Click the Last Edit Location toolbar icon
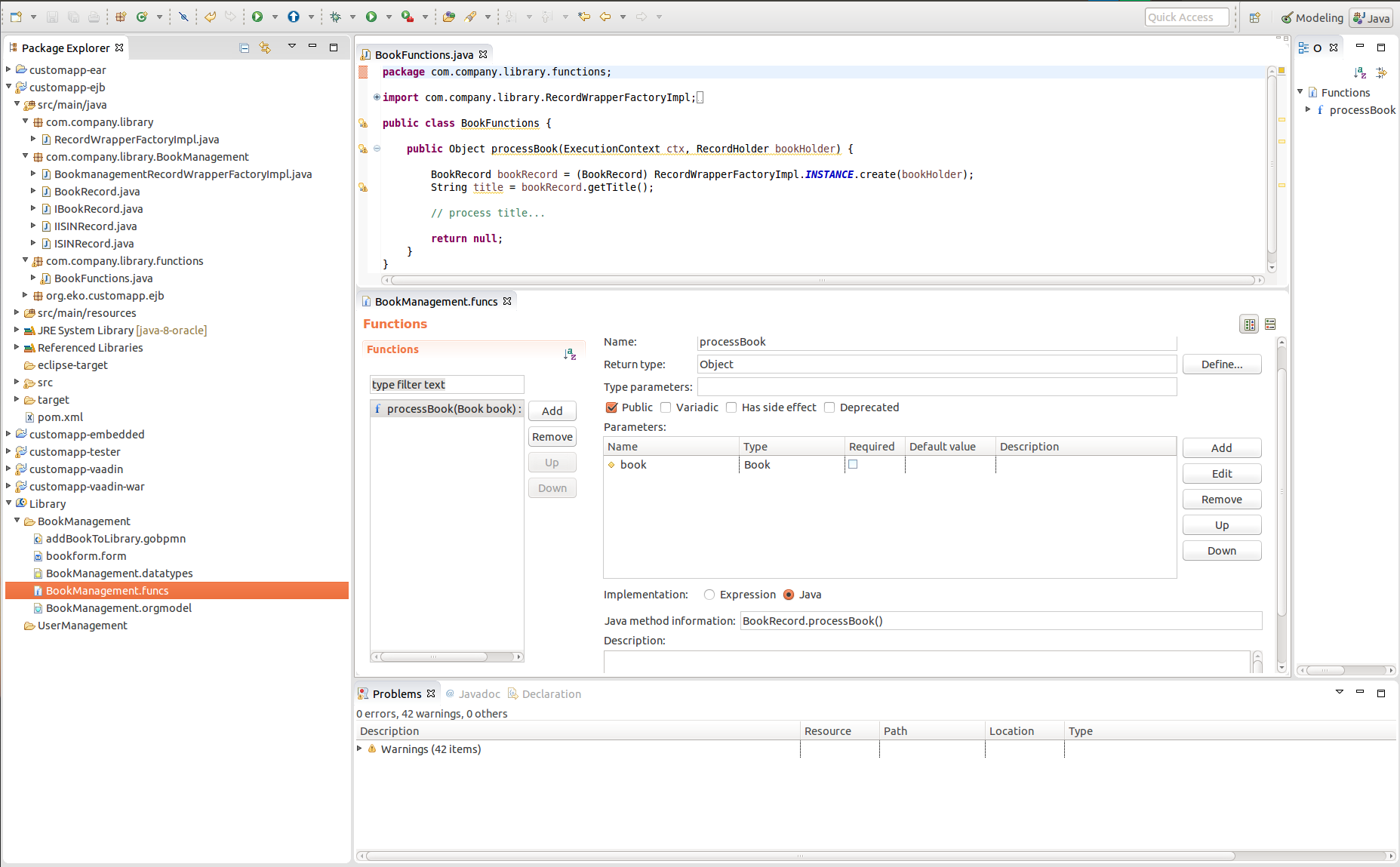The image size is (1400, 867). pyautogui.click(x=584, y=17)
